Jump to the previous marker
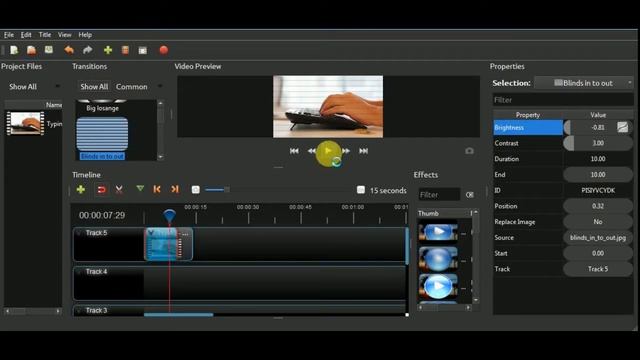 pyautogui.click(x=157, y=189)
